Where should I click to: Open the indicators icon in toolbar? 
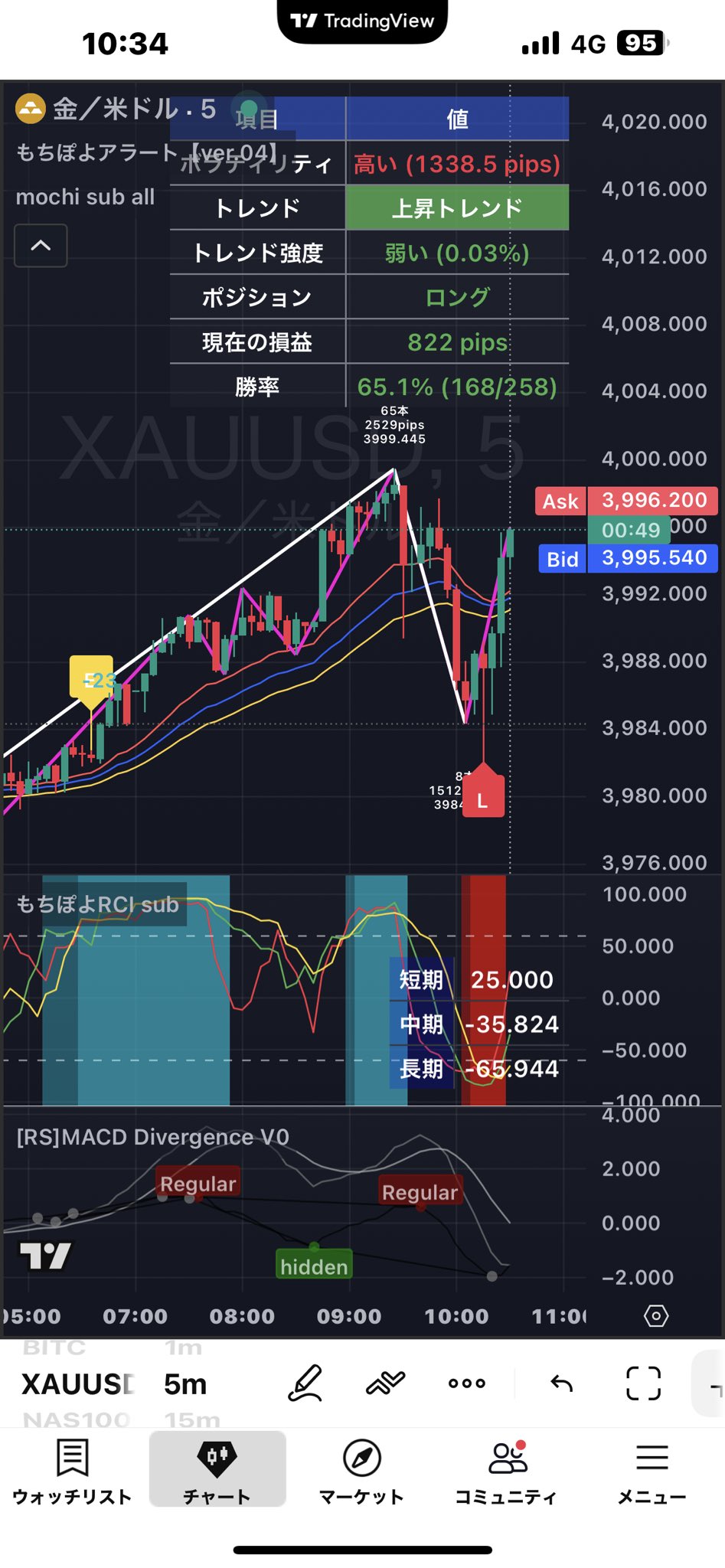(x=385, y=1383)
